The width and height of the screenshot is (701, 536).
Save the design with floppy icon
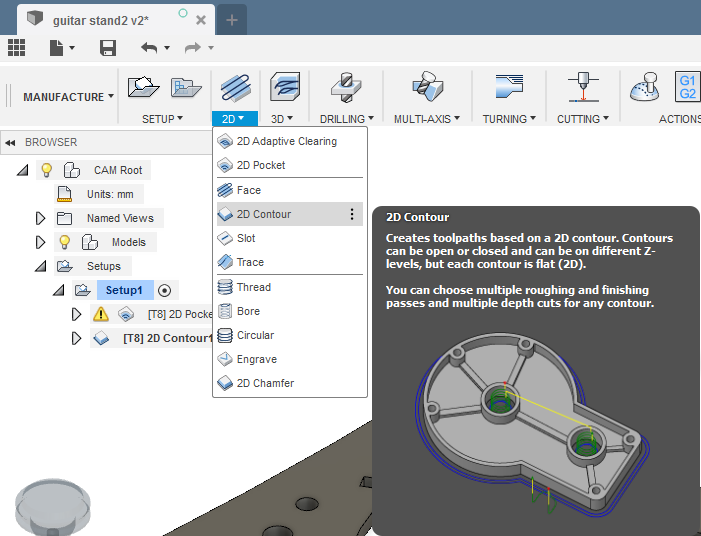click(x=108, y=47)
